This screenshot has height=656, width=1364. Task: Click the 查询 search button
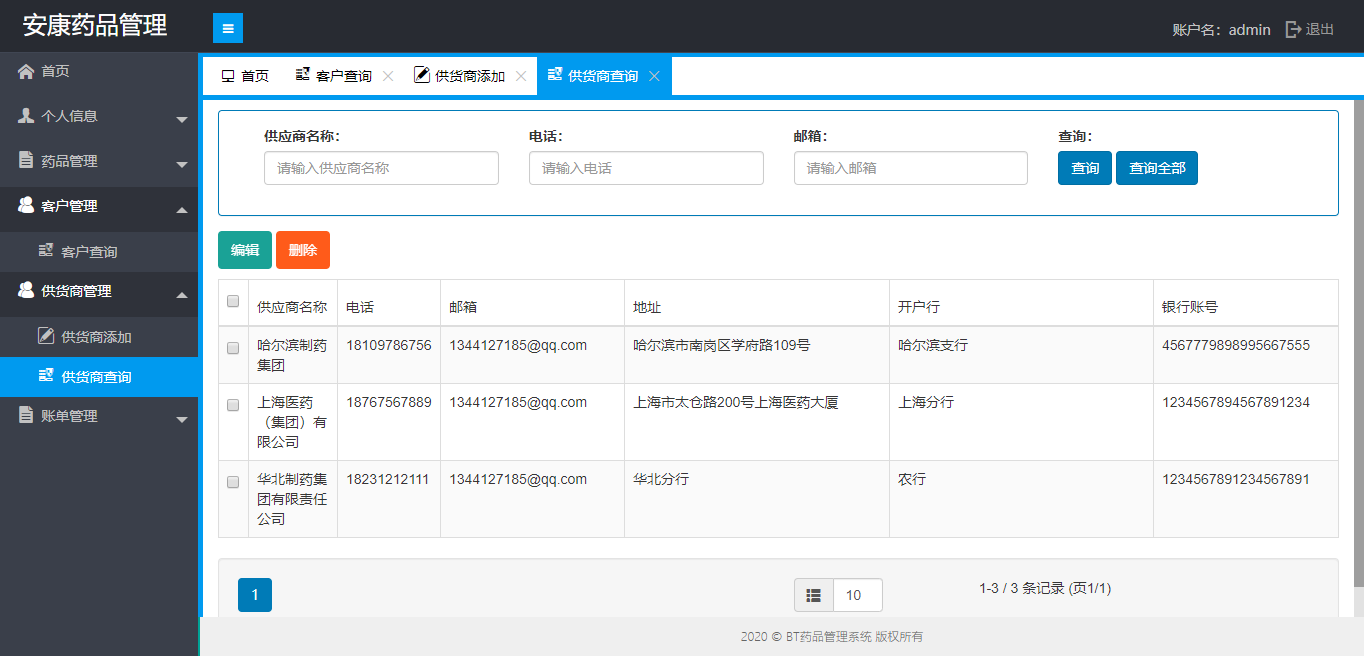point(1085,168)
